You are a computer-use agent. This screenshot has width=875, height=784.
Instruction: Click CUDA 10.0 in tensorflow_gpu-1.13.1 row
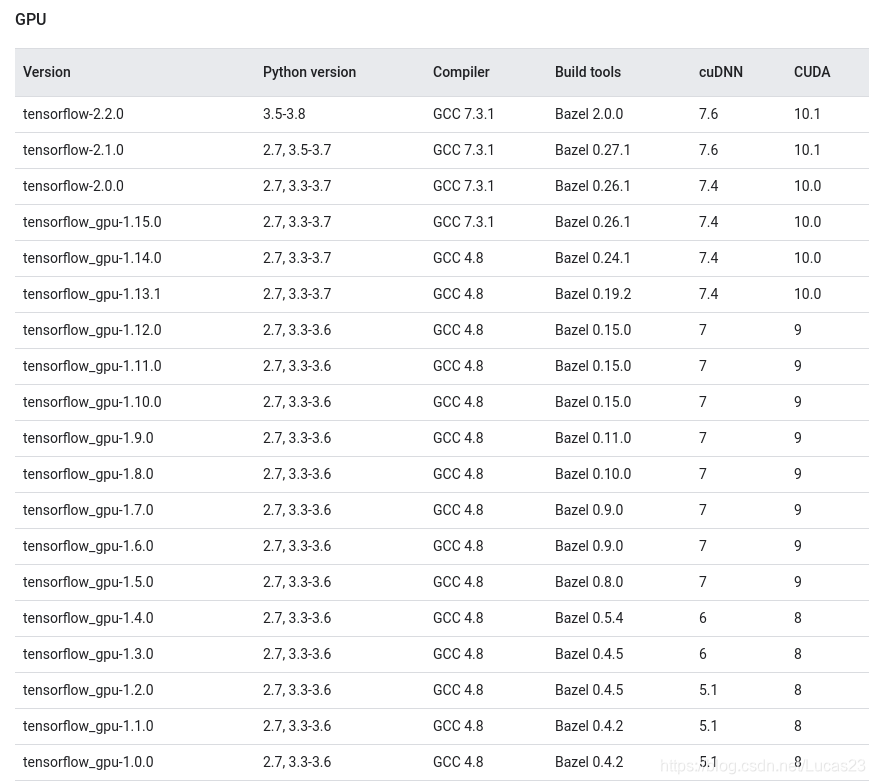tap(807, 294)
